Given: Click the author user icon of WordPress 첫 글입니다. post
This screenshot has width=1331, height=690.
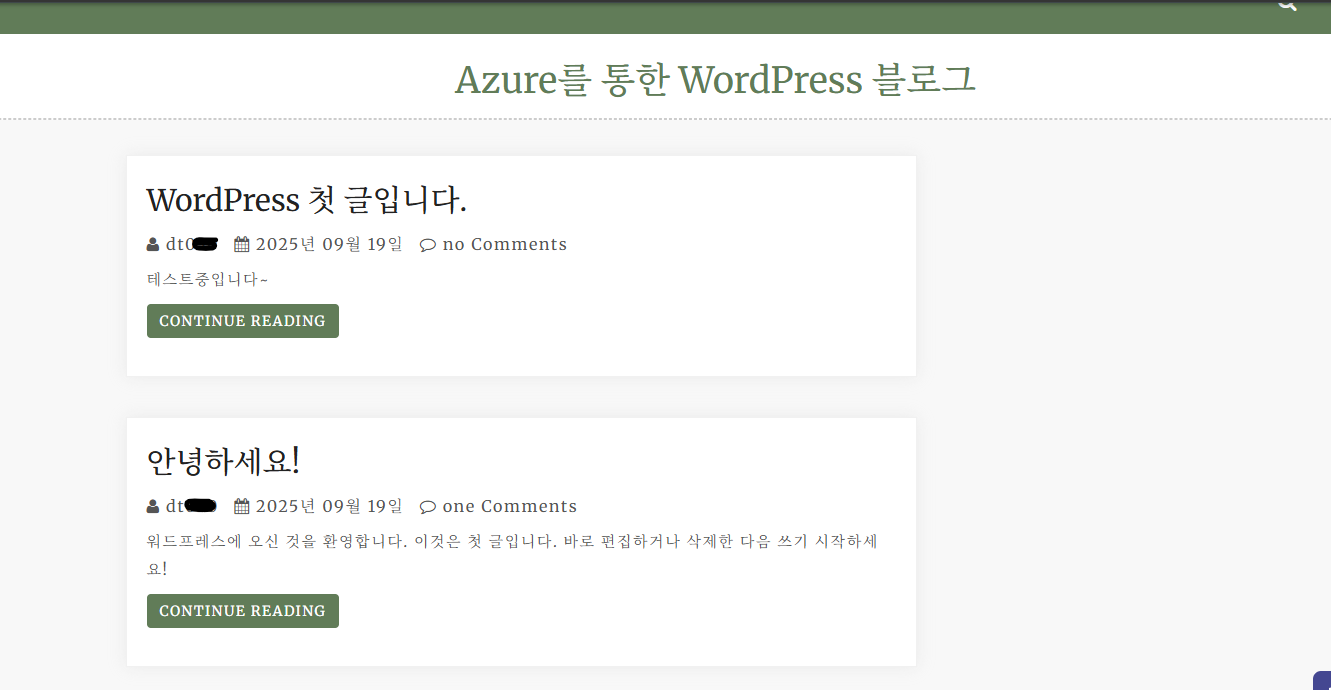Looking at the screenshot, I should 153,244.
